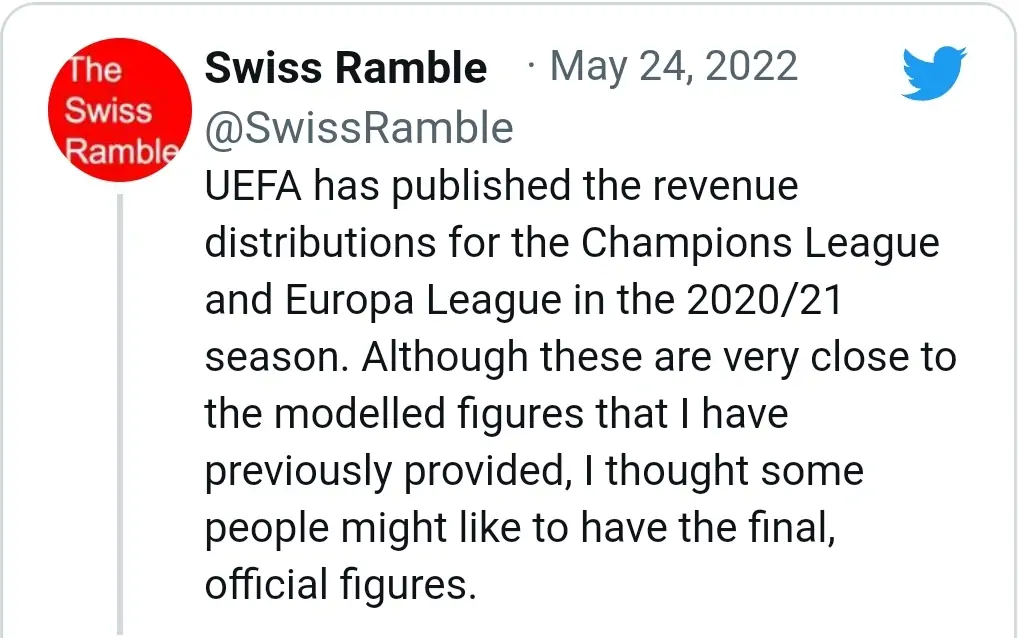
Task: Click the Twitter bird logo
Action: 934,72
